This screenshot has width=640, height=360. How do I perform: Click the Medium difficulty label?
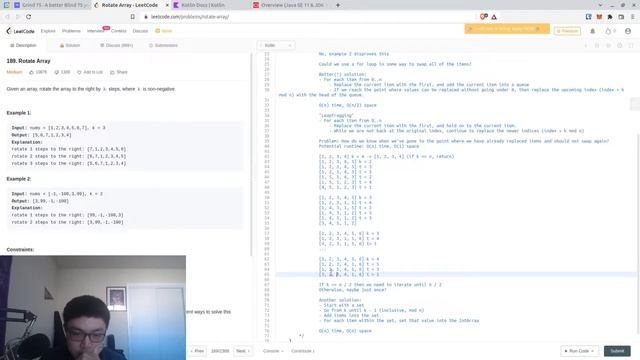[x=14, y=72]
